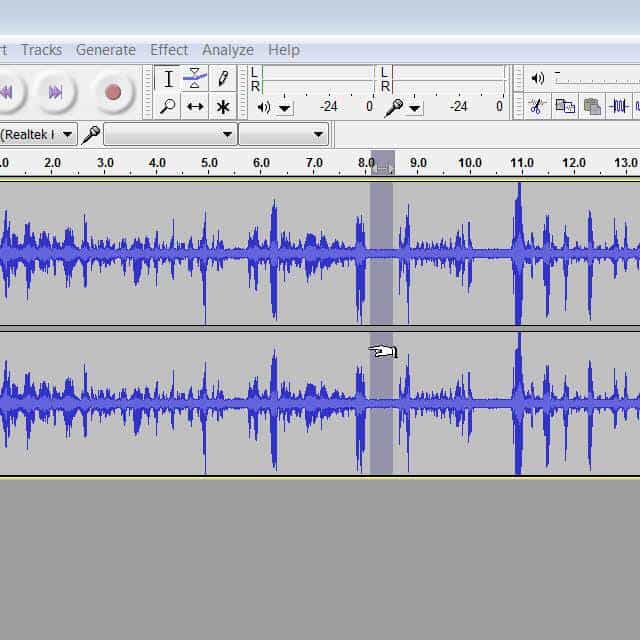Open the Analyze menu
Image resolution: width=640 pixels, height=640 pixels.
[x=228, y=50]
